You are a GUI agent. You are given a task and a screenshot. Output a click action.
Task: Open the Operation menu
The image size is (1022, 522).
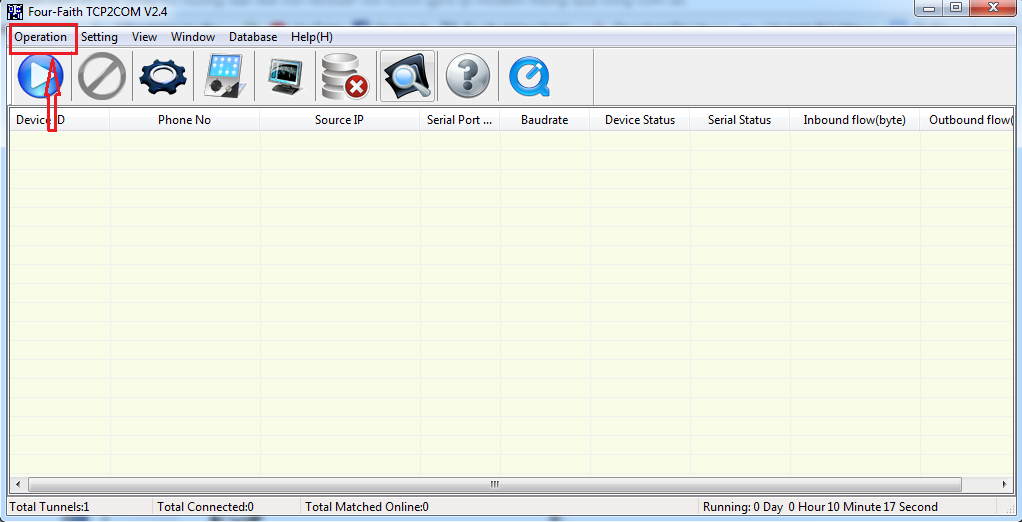click(x=40, y=37)
